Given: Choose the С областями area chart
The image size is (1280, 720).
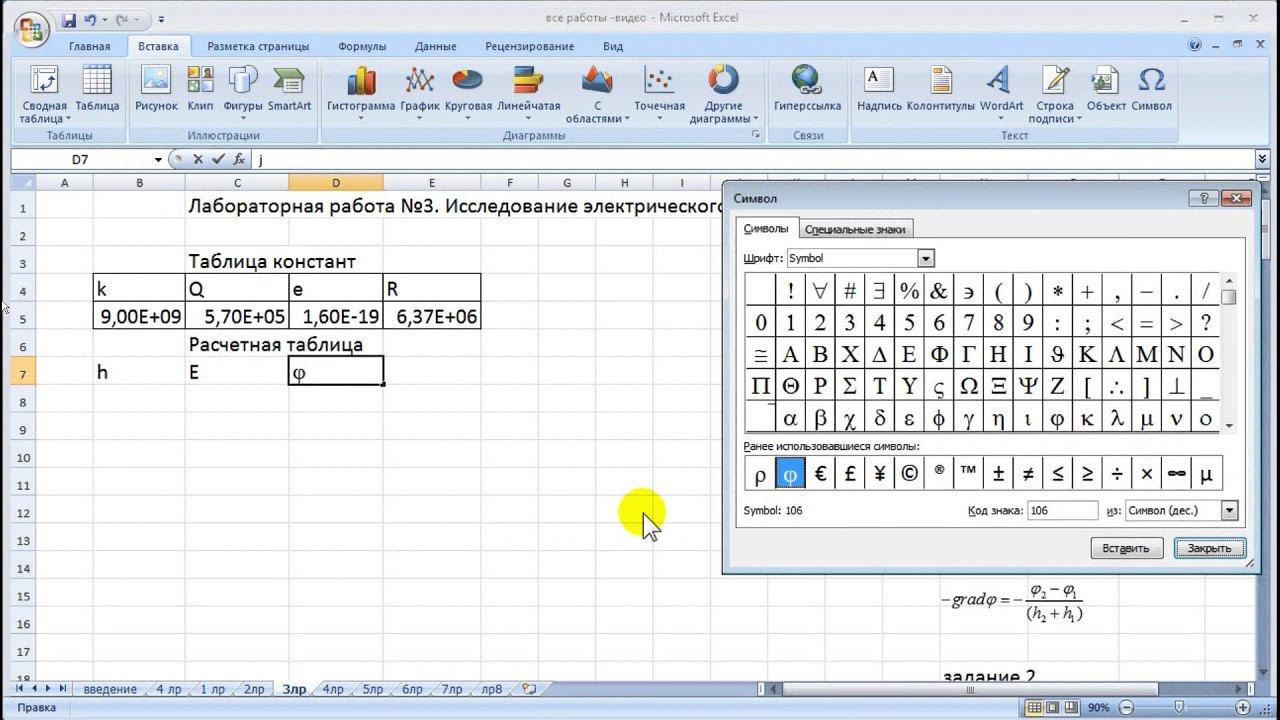Looking at the screenshot, I should point(597,94).
